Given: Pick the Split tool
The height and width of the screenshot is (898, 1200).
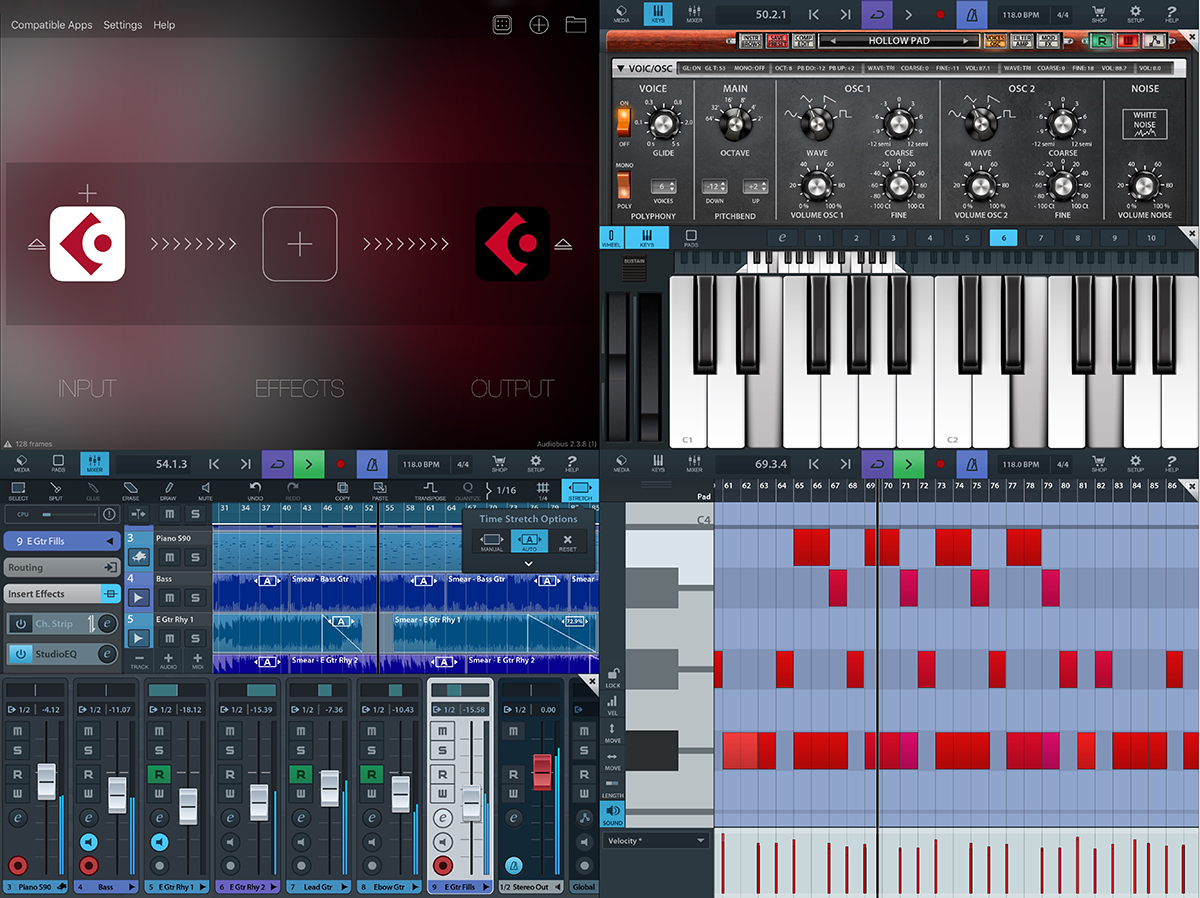Looking at the screenshot, I should click(x=55, y=490).
